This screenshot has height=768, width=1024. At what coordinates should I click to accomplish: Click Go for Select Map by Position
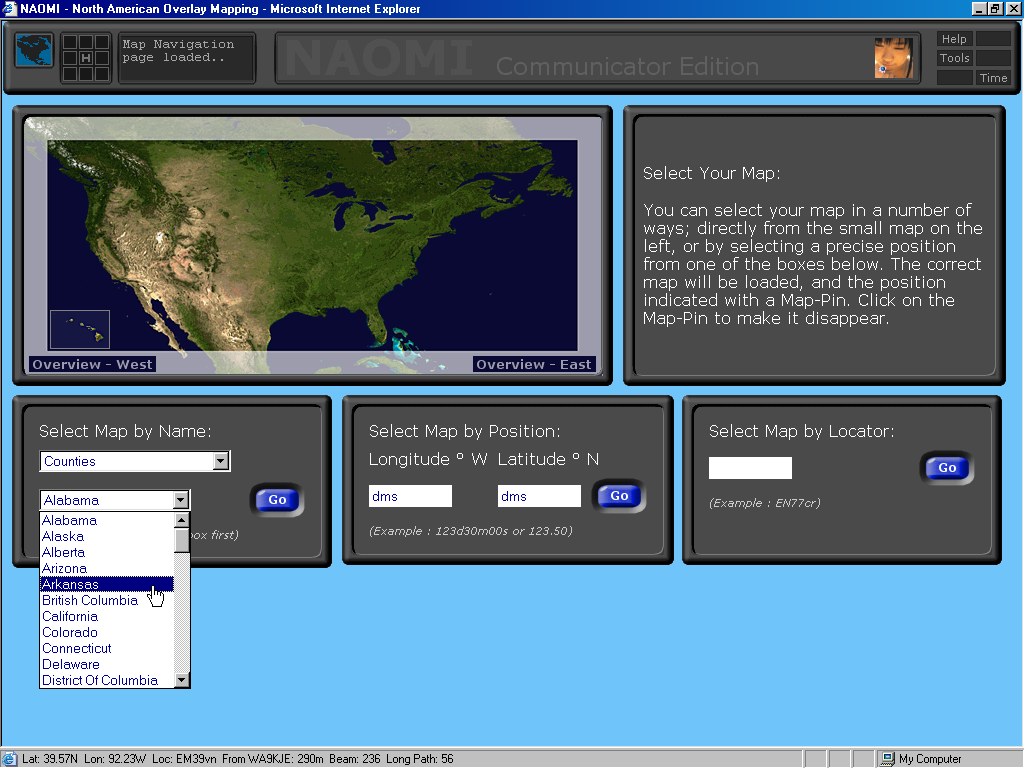pyautogui.click(x=618, y=496)
